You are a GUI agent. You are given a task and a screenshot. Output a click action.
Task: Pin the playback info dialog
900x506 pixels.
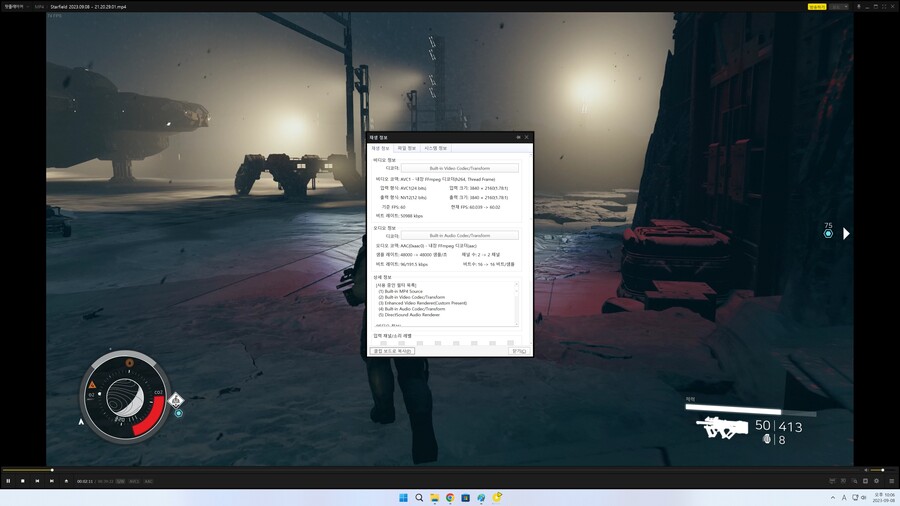click(x=518, y=137)
